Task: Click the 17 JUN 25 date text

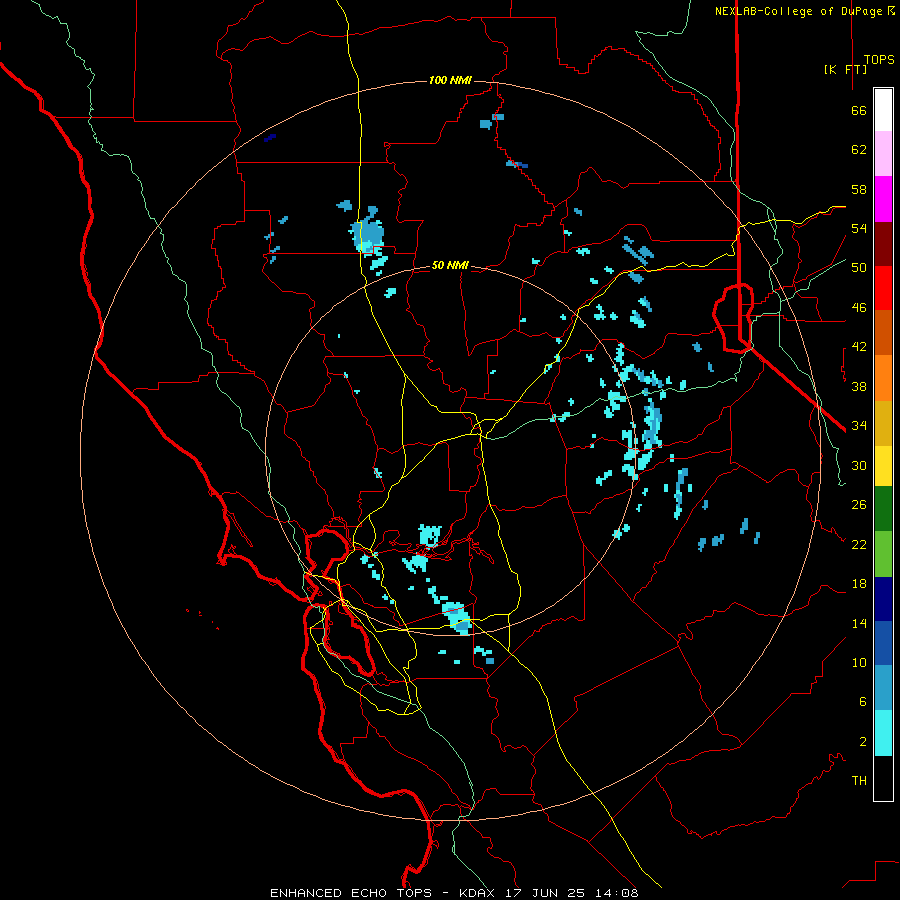Action: (548, 893)
